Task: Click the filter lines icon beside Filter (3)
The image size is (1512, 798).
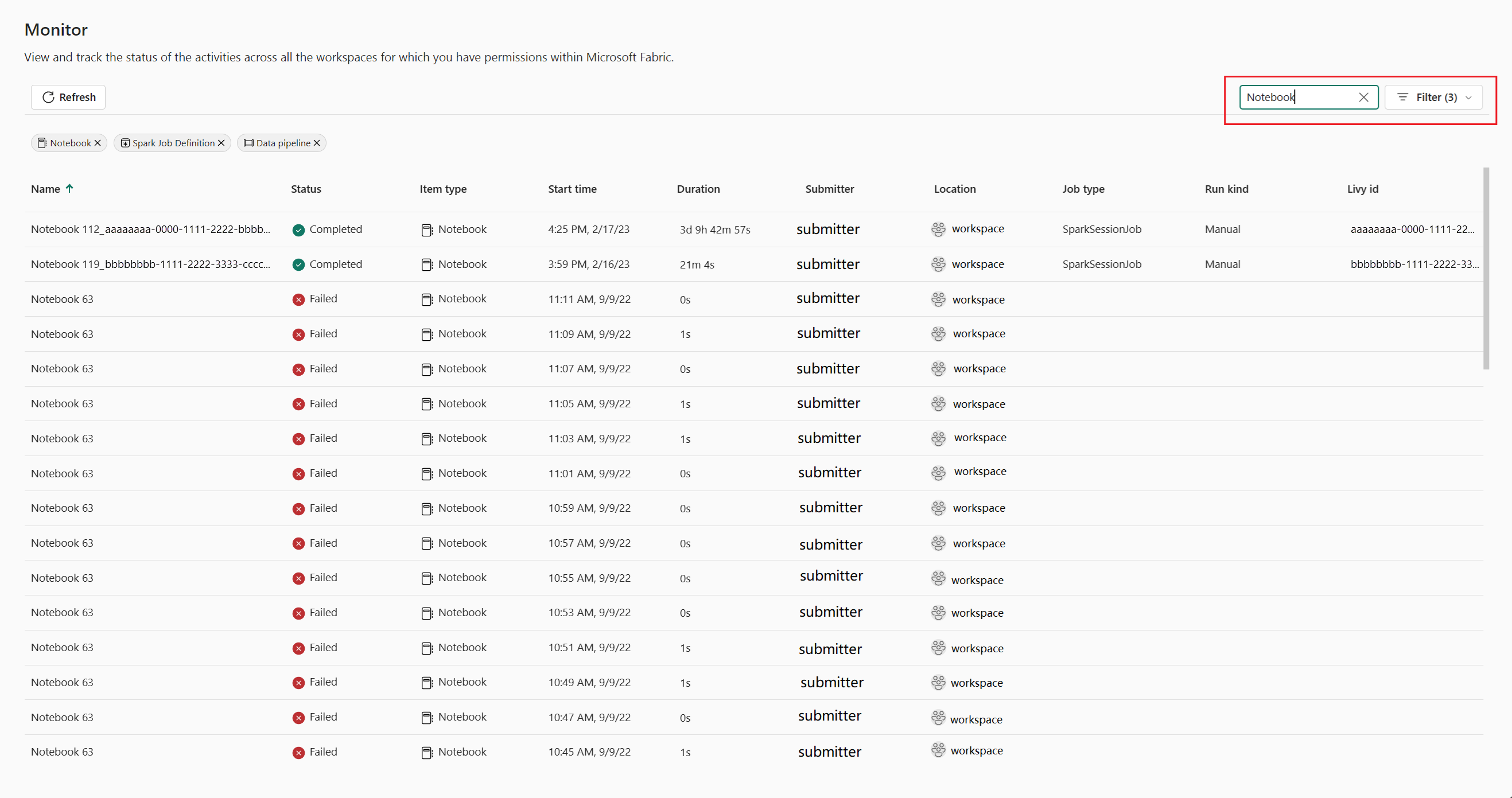Action: [x=1402, y=98]
